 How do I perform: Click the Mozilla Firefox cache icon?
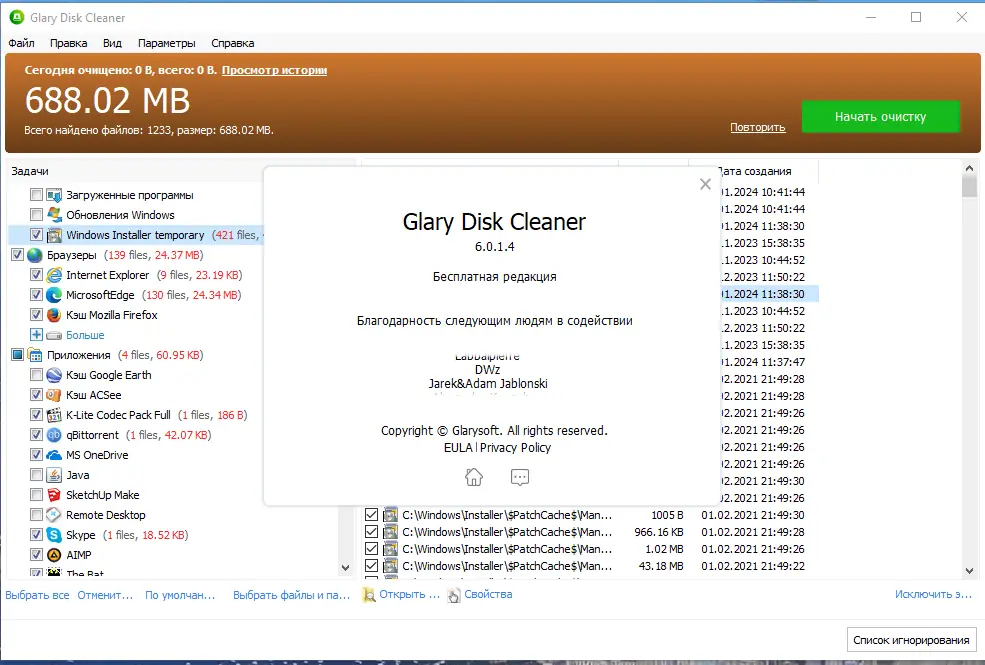[x=54, y=315]
